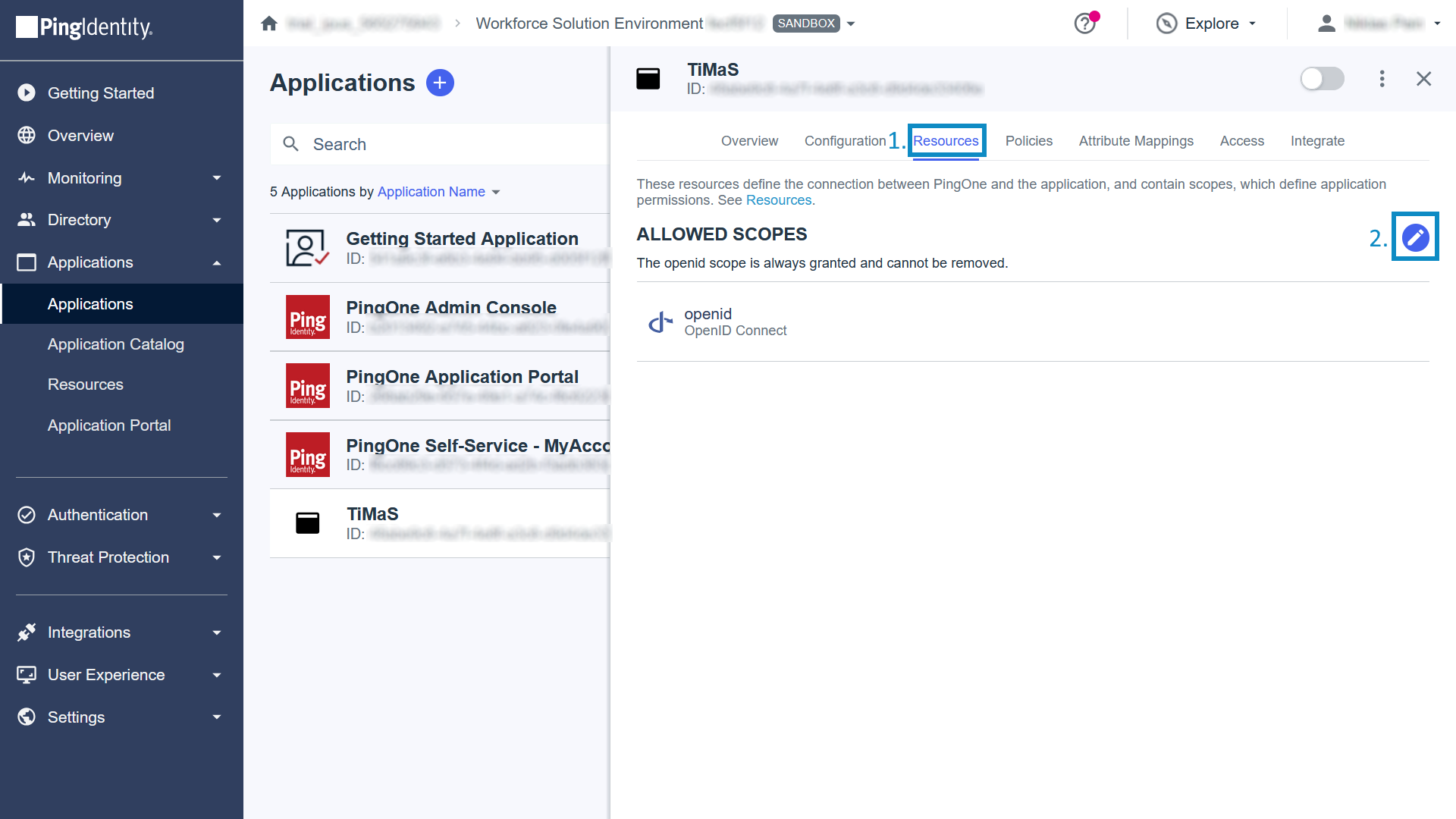
Task: Close the TiMaS details panel
Action: (1423, 79)
